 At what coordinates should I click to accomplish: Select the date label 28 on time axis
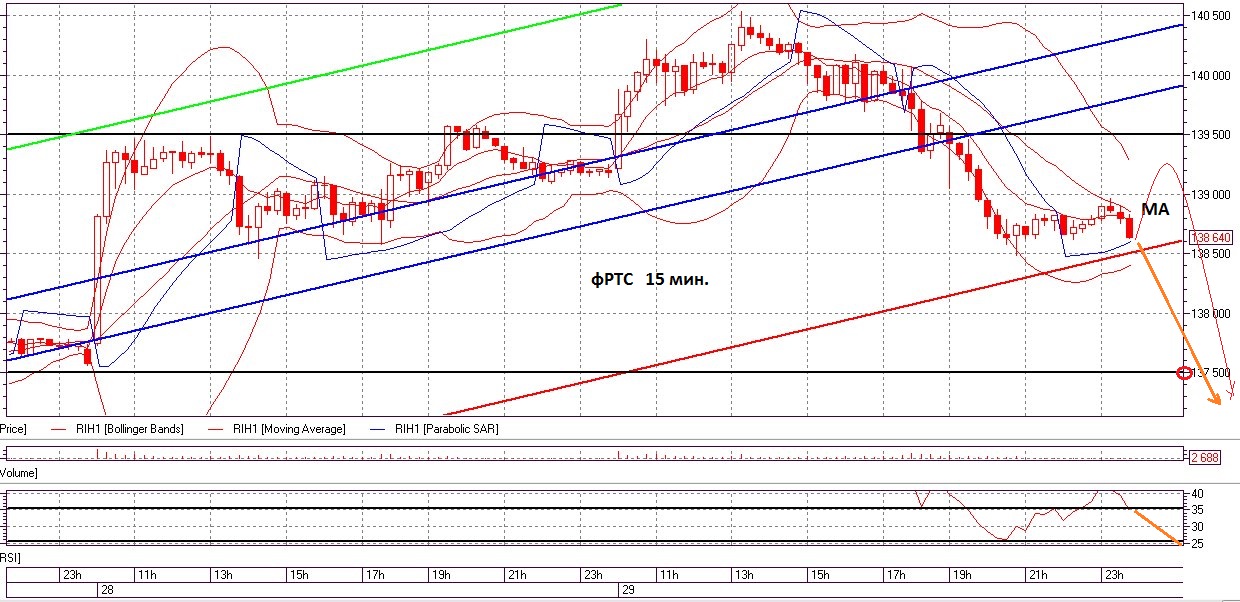point(105,591)
